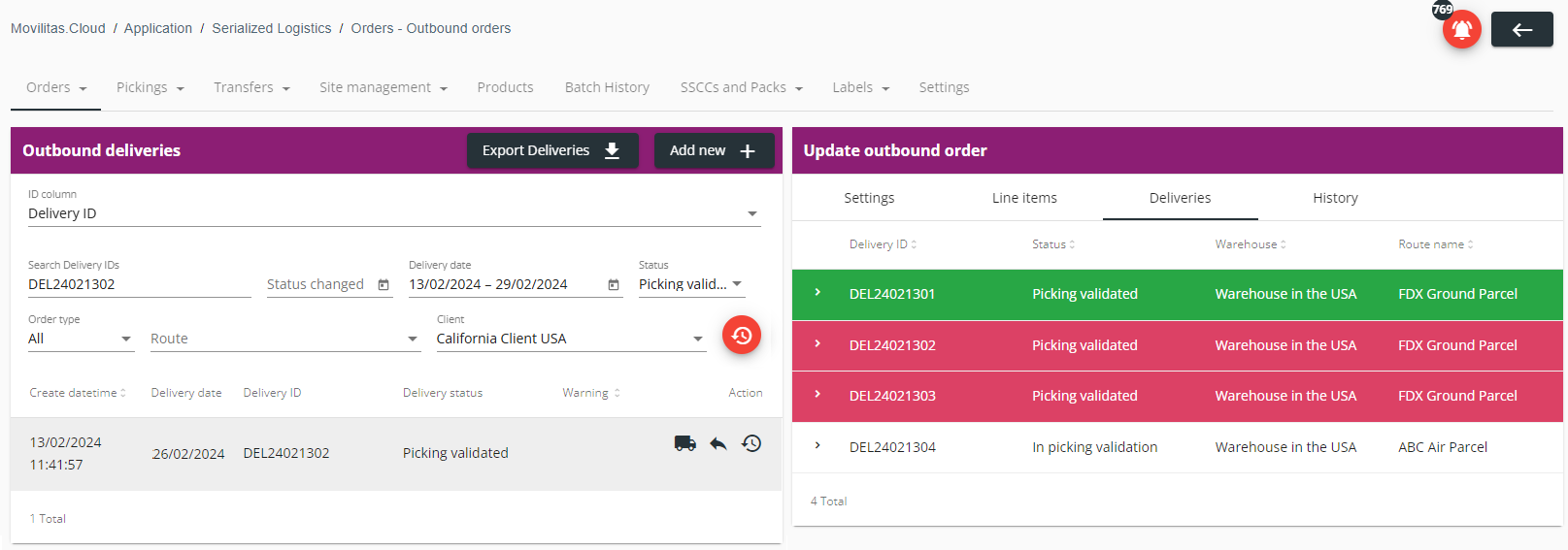
Task: Sort right panel by Warehouse
Action: [x=1251, y=244]
